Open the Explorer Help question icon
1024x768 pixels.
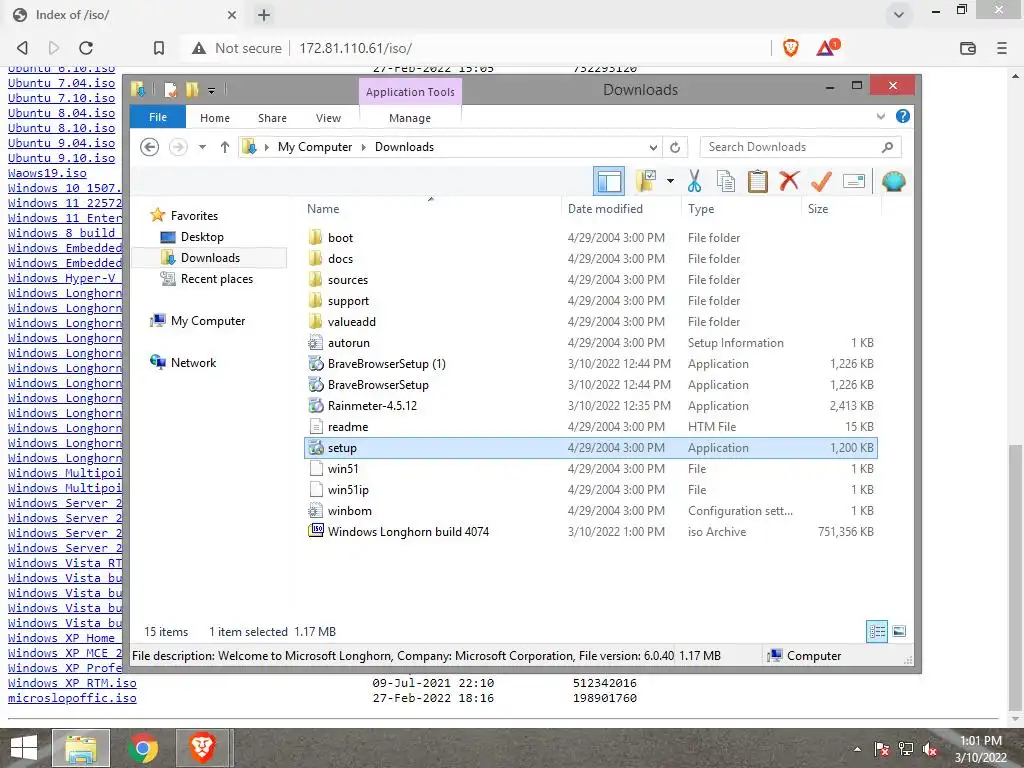point(903,116)
